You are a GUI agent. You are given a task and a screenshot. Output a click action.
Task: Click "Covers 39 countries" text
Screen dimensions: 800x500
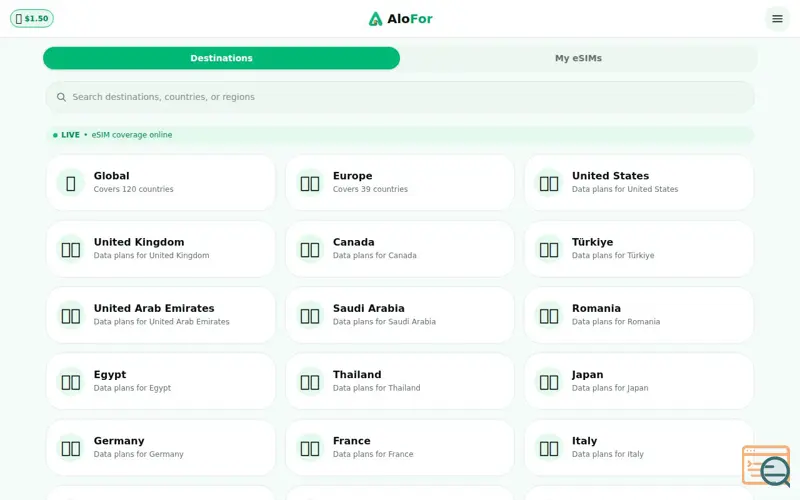pyautogui.click(x=370, y=189)
